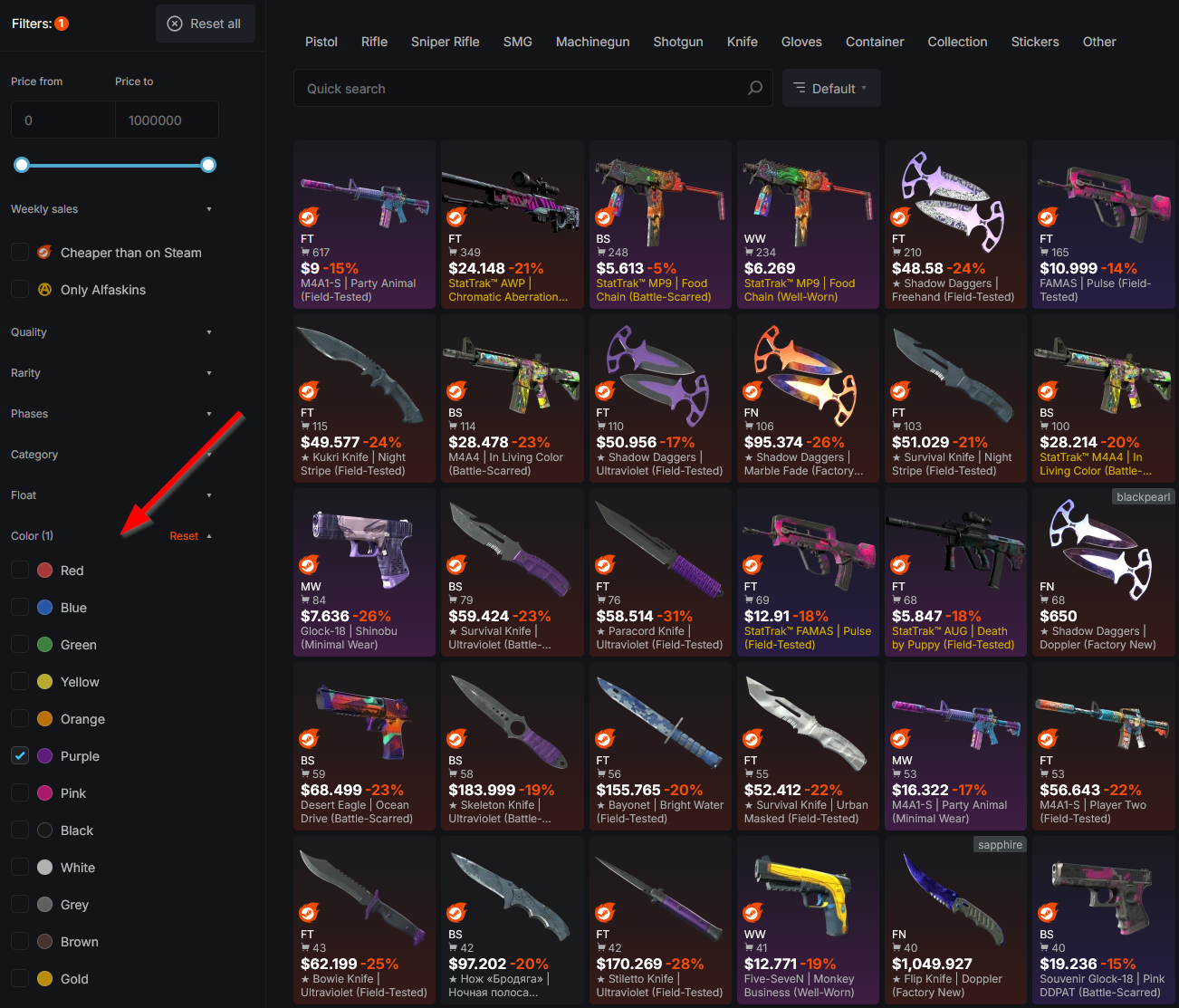
Task: Click the circled X icon beside Reset all
Action: [175, 24]
